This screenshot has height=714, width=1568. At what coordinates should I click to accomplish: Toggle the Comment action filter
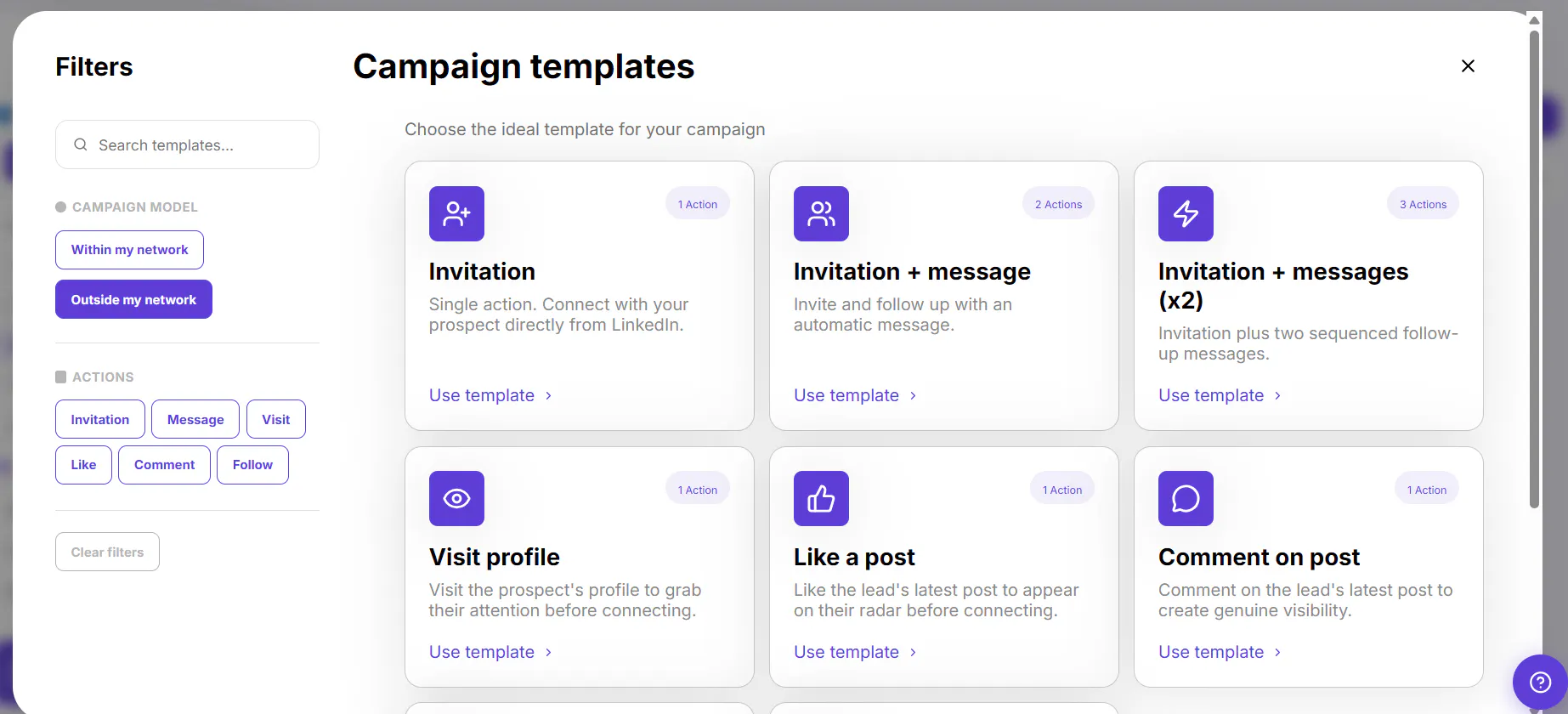(x=164, y=465)
